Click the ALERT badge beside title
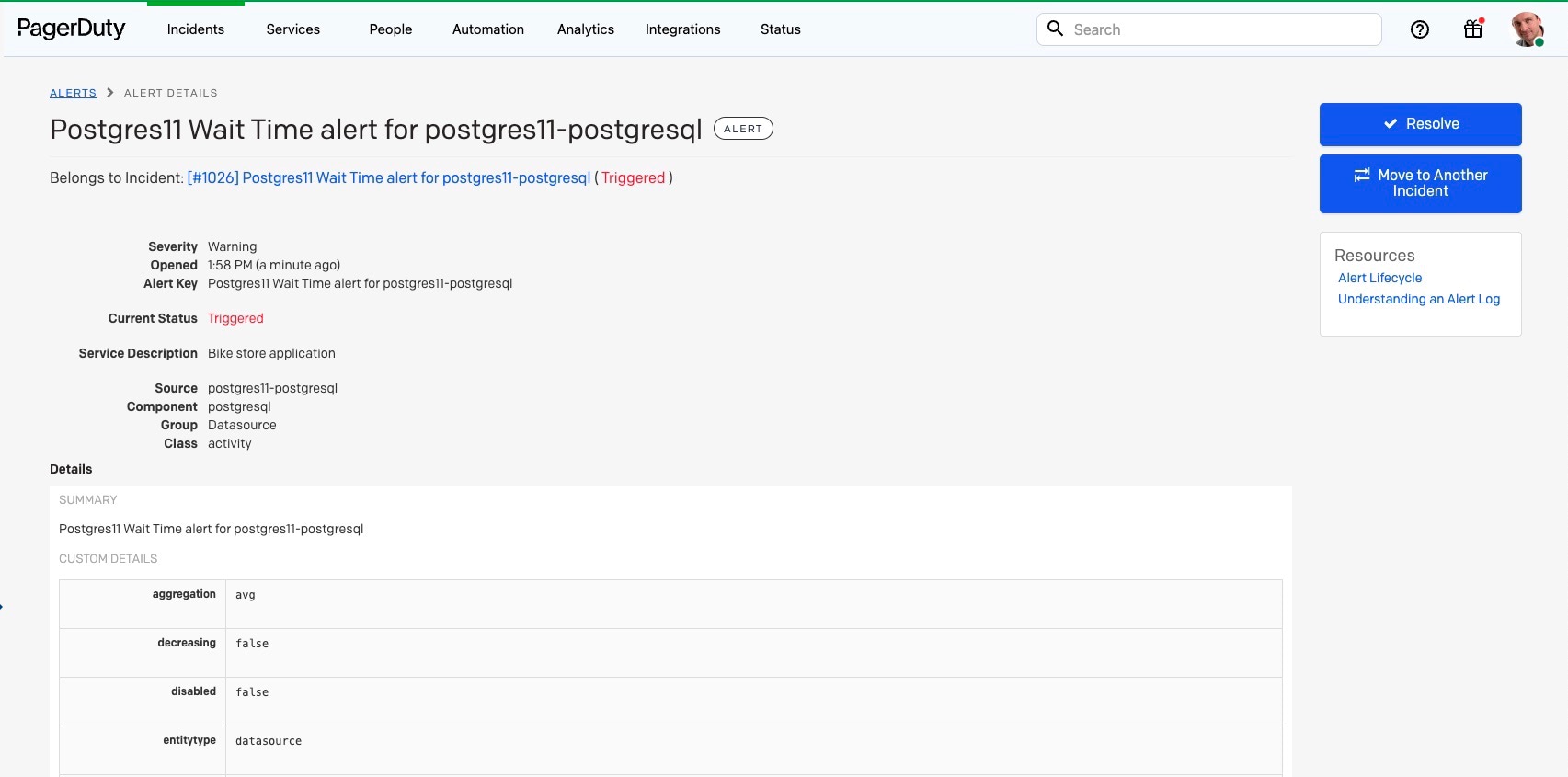Image resolution: width=1568 pixels, height=777 pixels. point(743,129)
